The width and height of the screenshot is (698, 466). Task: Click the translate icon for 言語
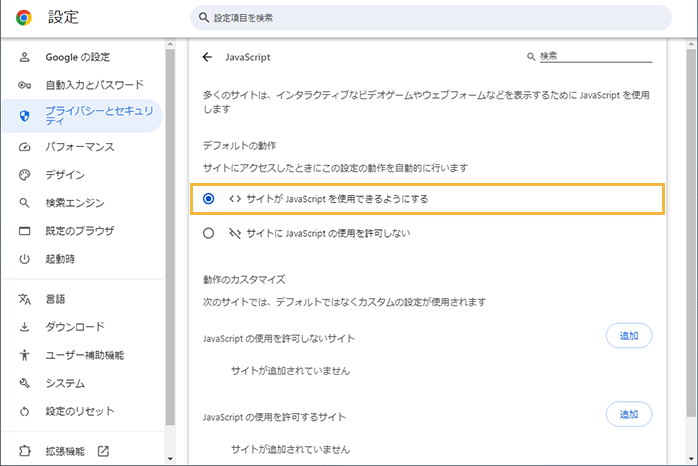(24, 299)
